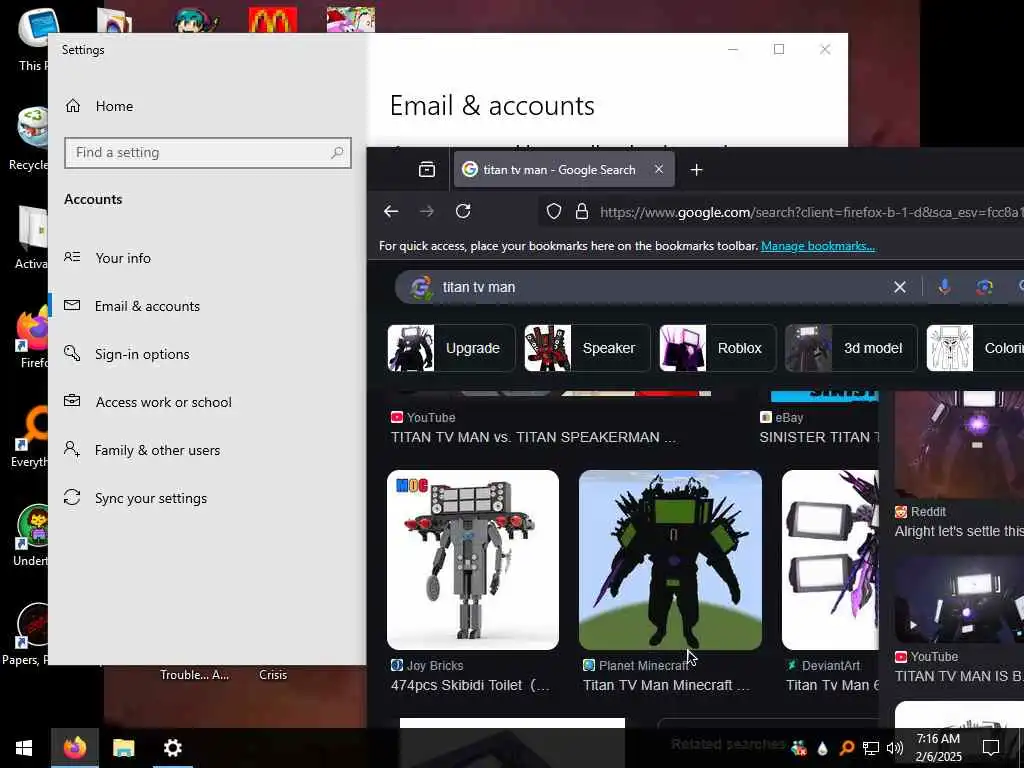Viewport: 1024px width, 768px height.
Task: Open the taskbar clock showing 7:16 AM
Action: [938, 748]
